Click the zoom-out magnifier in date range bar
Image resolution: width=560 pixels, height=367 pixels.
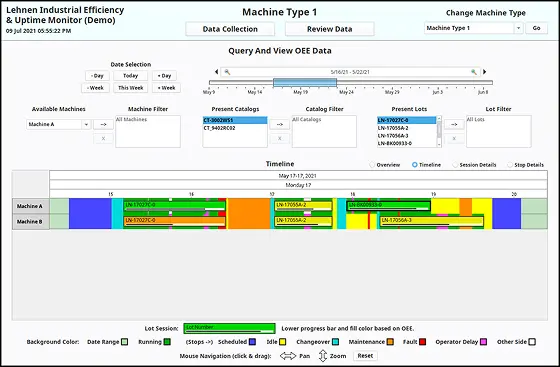(x=227, y=72)
